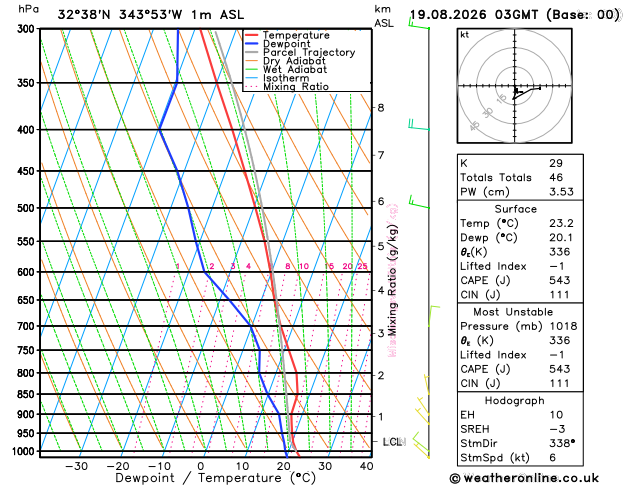Select the Totals Totals value 46
629x486 pixels.
coord(556,177)
